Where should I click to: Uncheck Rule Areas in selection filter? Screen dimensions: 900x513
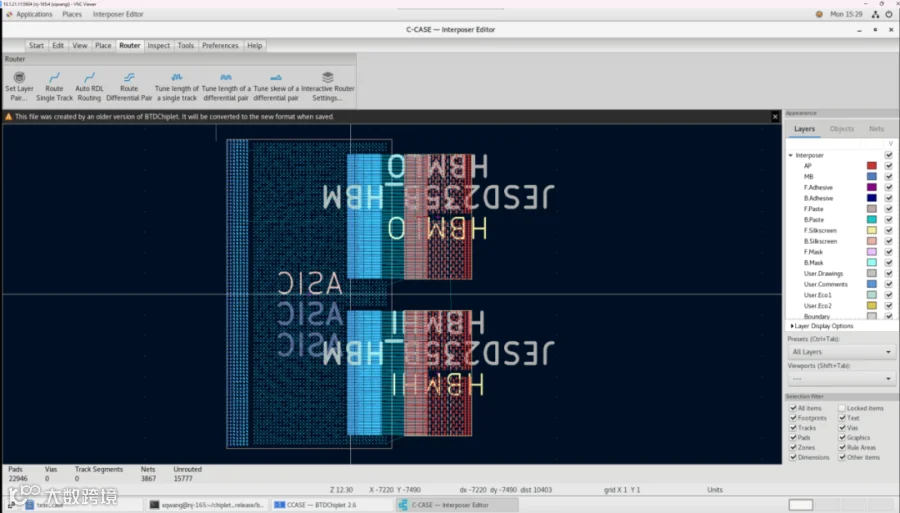click(842, 448)
